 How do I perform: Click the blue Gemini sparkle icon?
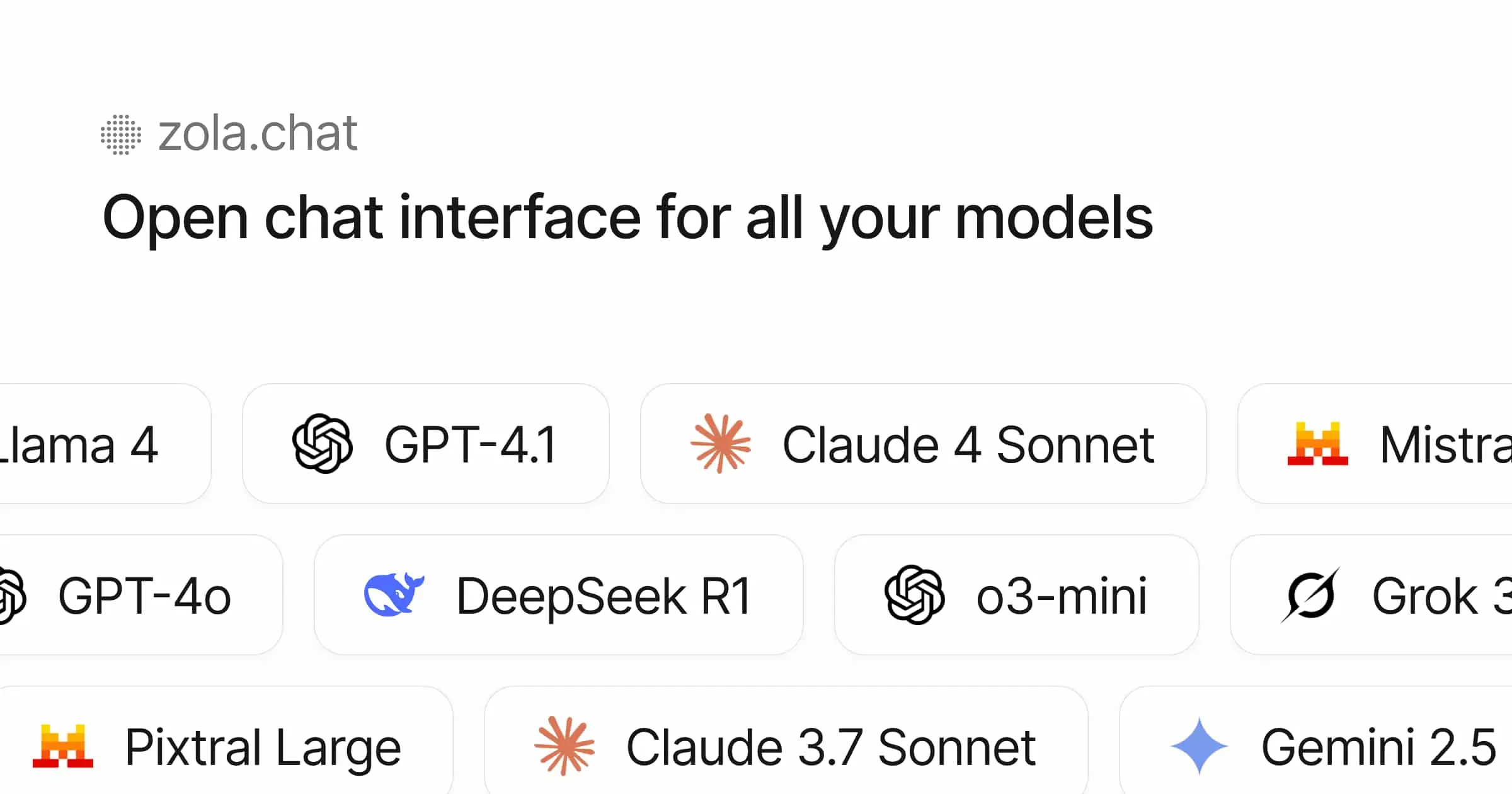pyautogui.click(x=1199, y=746)
